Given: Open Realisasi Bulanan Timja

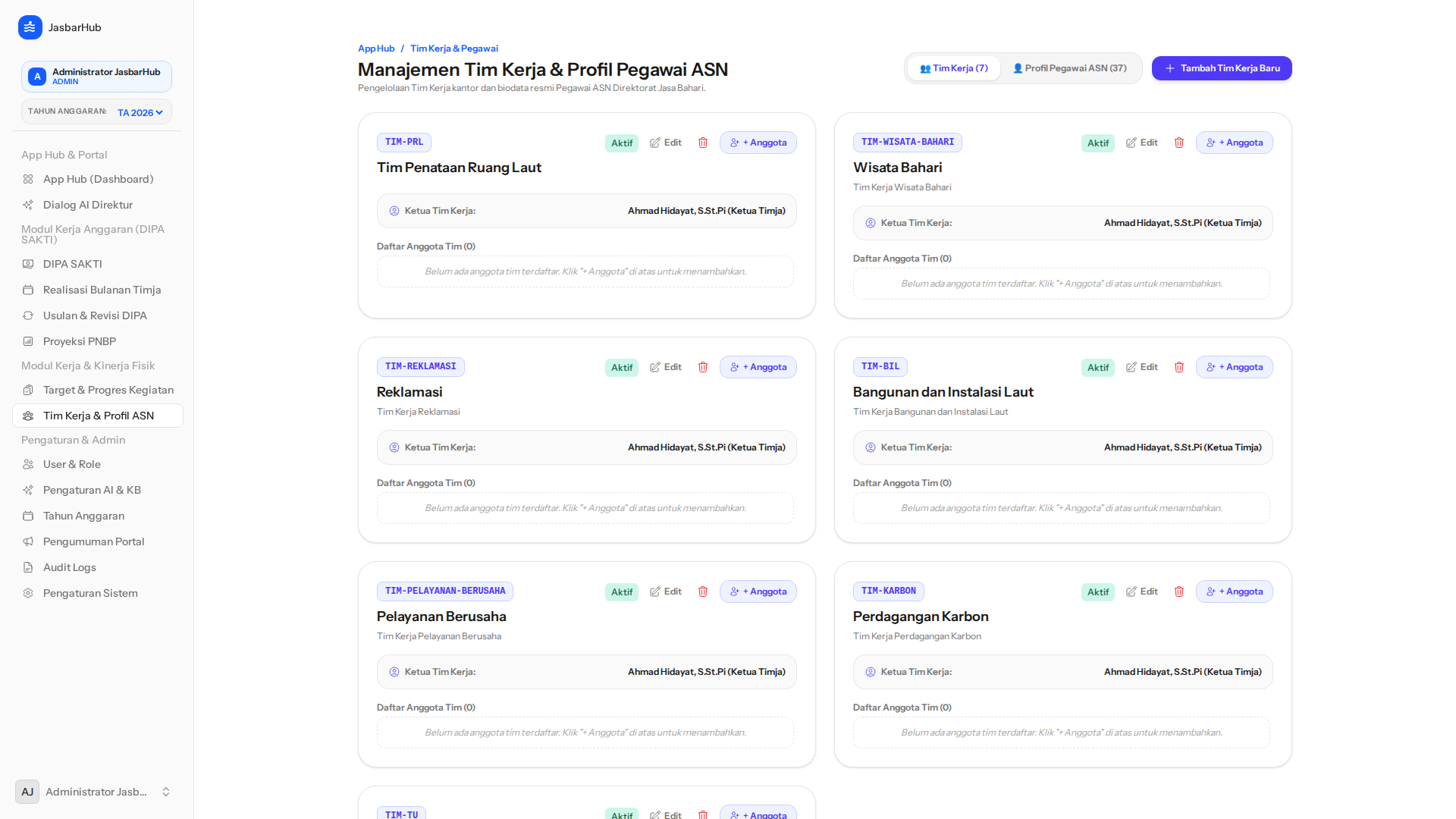Looking at the screenshot, I should [x=98, y=290].
